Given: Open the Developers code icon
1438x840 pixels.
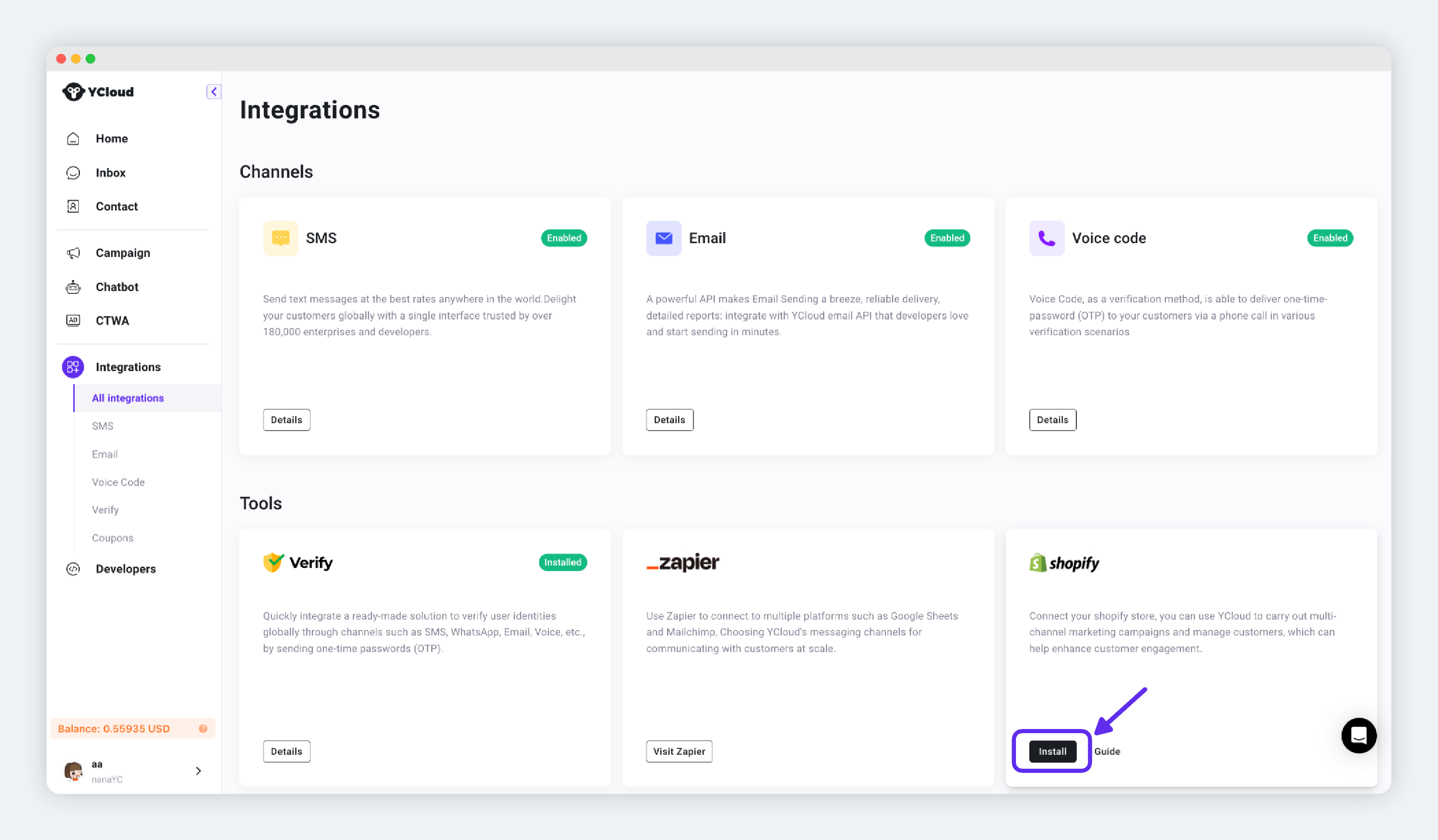Looking at the screenshot, I should pyautogui.click(x=73, y=569).
